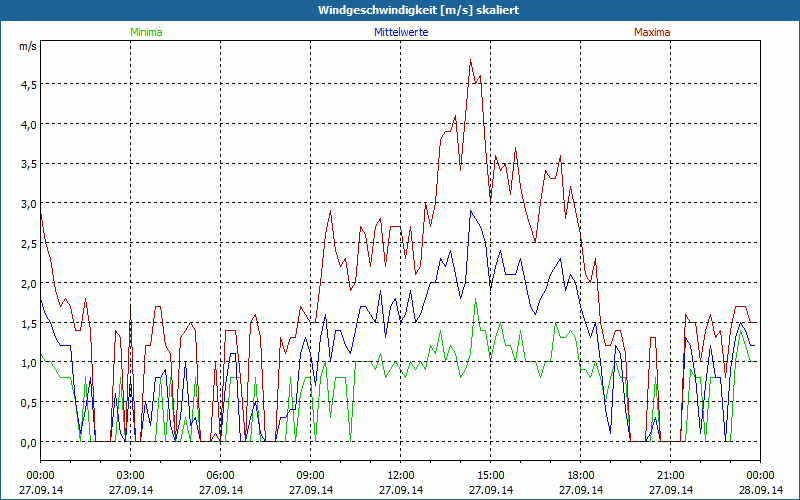Click the 12:00 time axis label

(401, 476)
